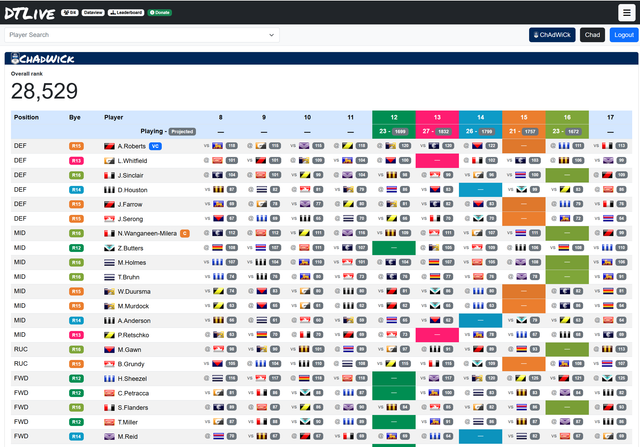Viewport: 640px width, 447px height.
Task: Click the R12 bye badge for Z.Butters
Action: [x=76, y=247]
